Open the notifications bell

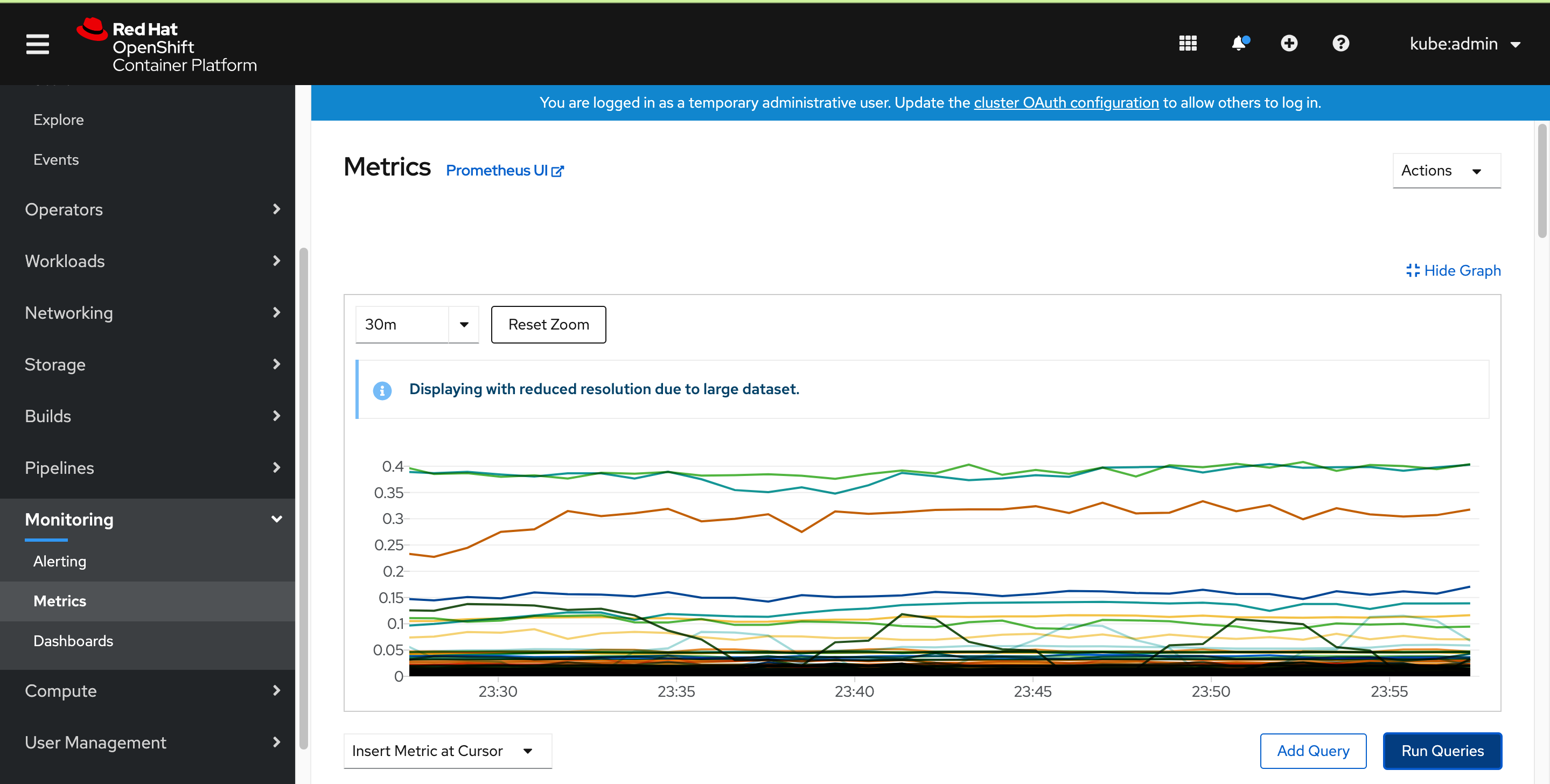(1240, 43)
